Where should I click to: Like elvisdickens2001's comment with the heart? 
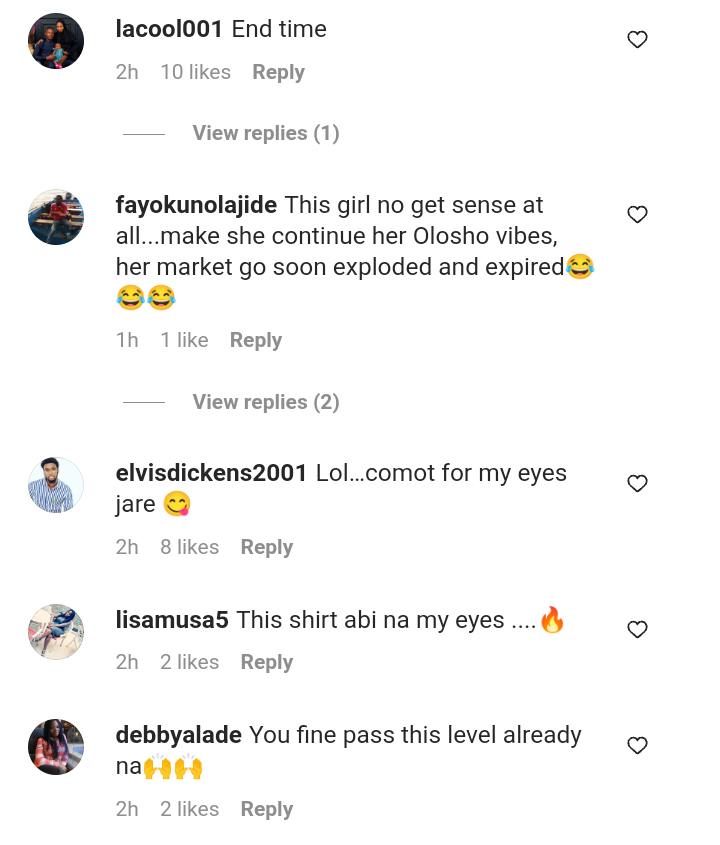tap(637, 484)
